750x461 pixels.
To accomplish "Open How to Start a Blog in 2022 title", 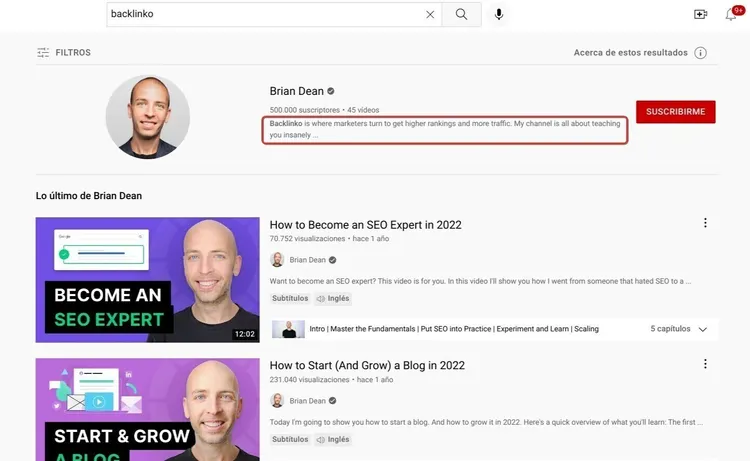I will click(367, 365).
